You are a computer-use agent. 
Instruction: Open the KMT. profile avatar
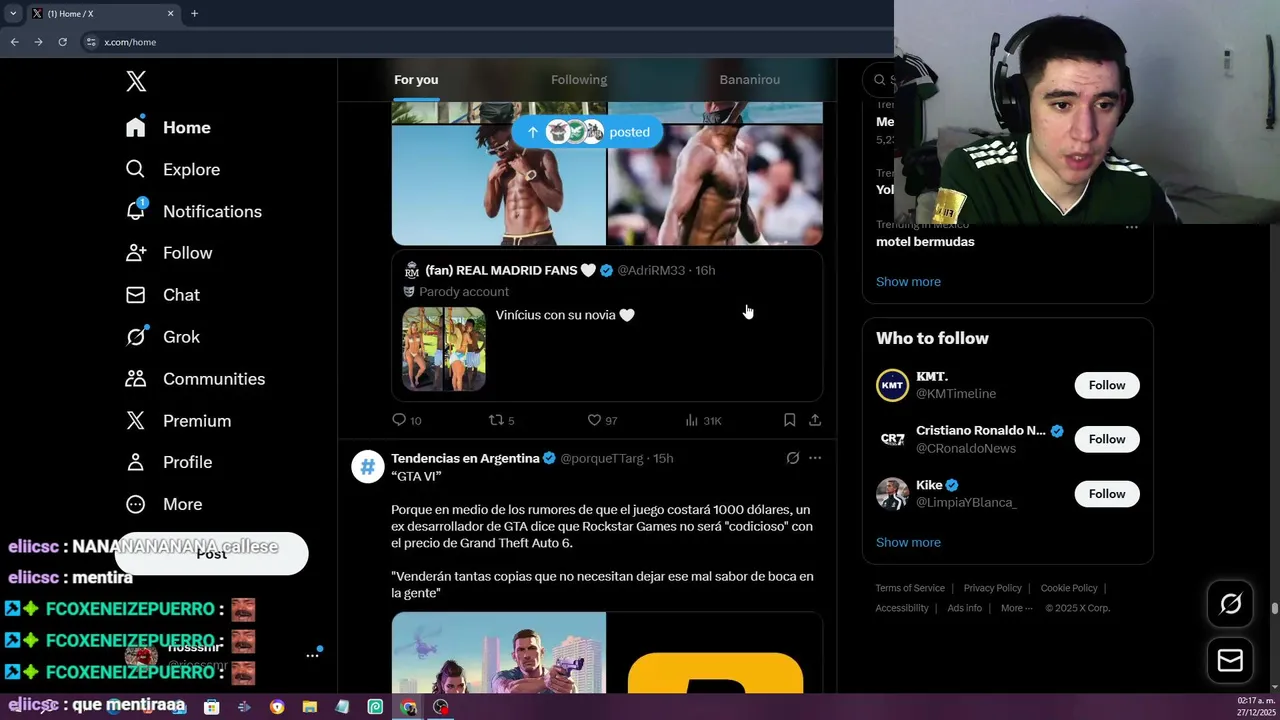point(892,385)
